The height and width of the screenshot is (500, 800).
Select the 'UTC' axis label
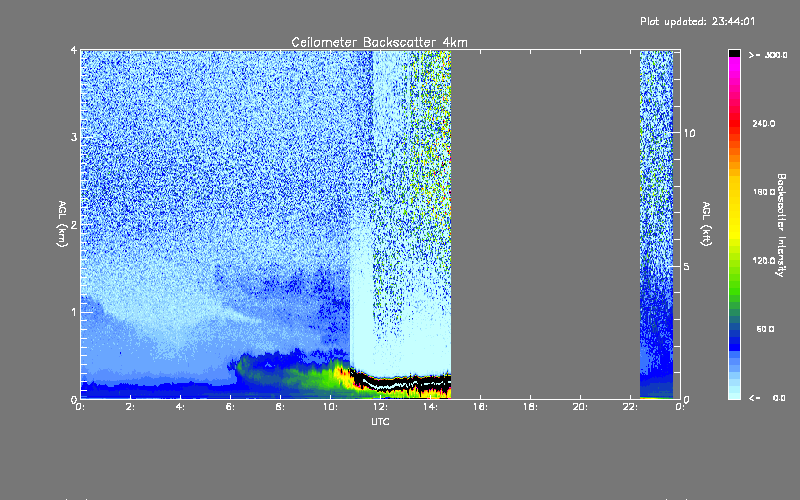(380, 421)
